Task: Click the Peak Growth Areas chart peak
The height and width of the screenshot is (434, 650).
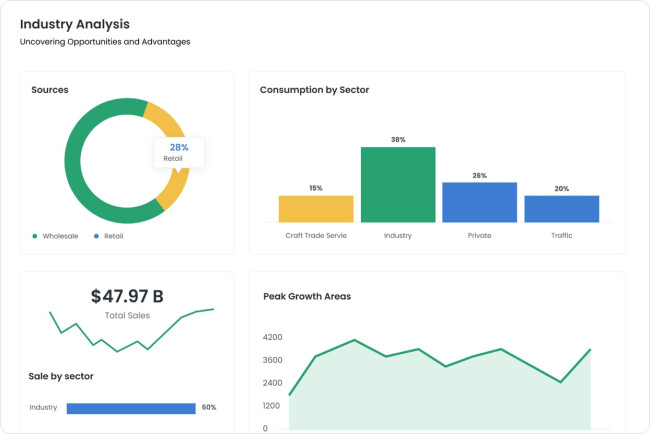Action: 354,340
